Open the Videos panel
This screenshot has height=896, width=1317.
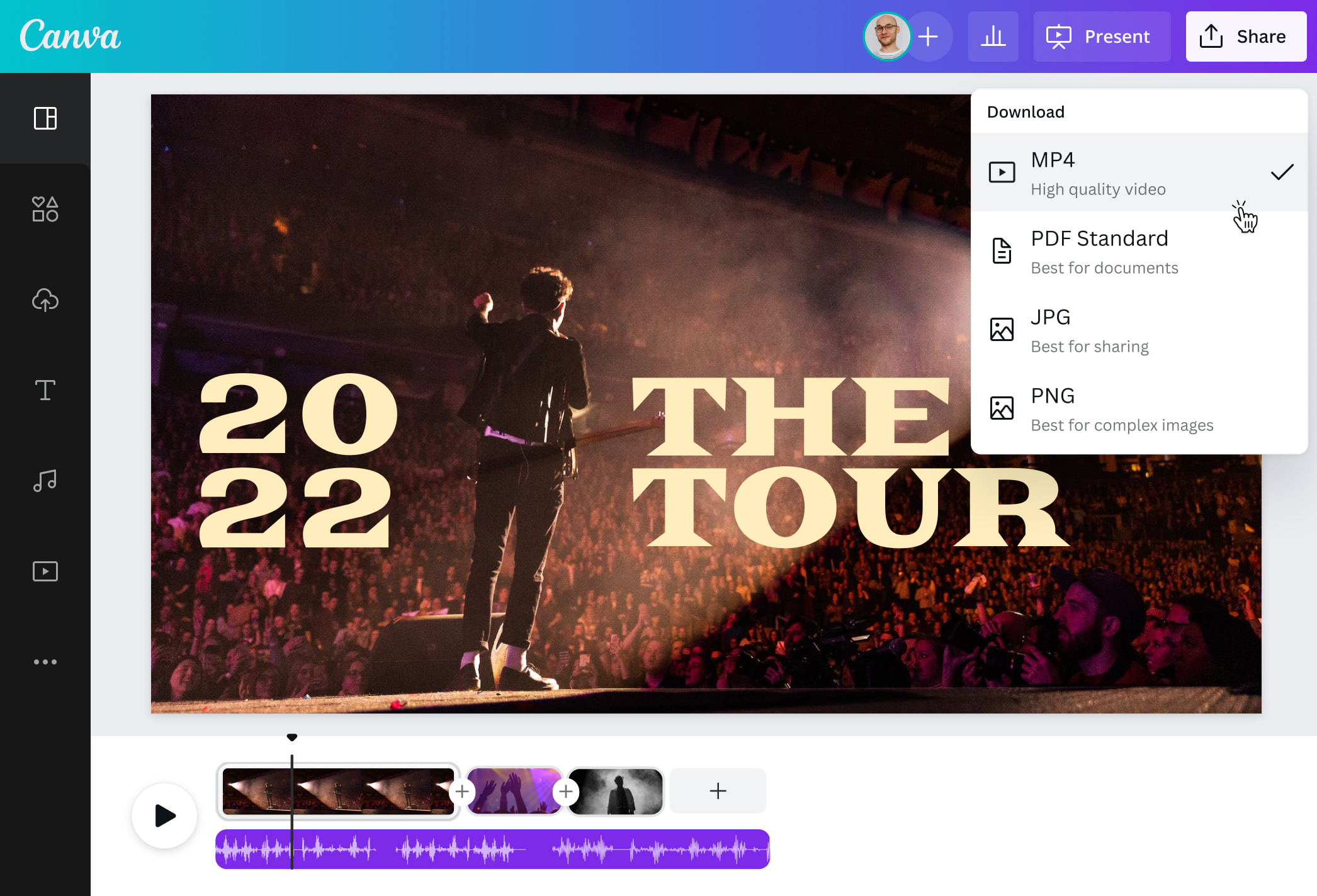pyautogui.click(x=45, y=571)
